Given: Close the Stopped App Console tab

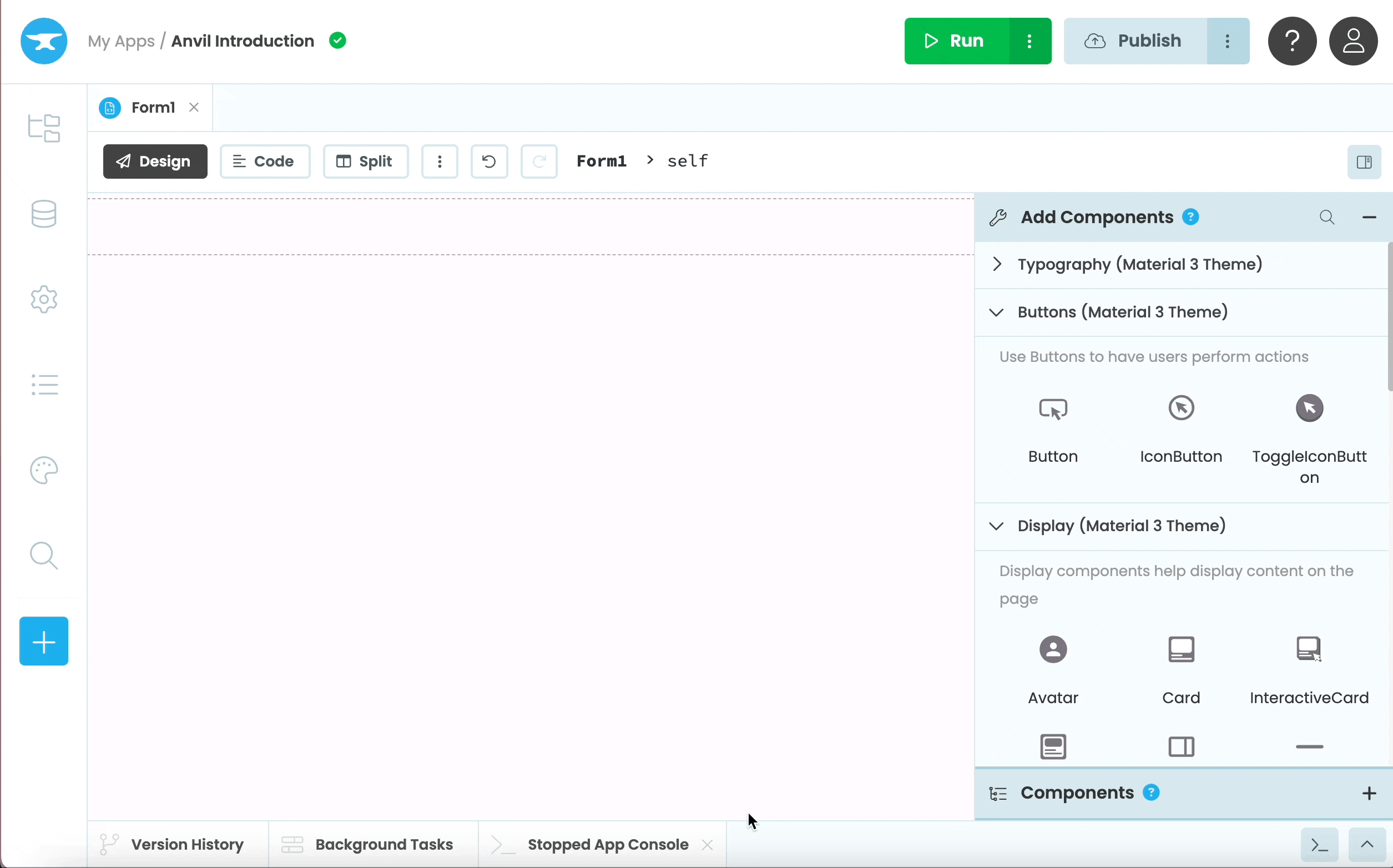Looking at the screenshot, I should pyautogui.click(x=707, y=845).
